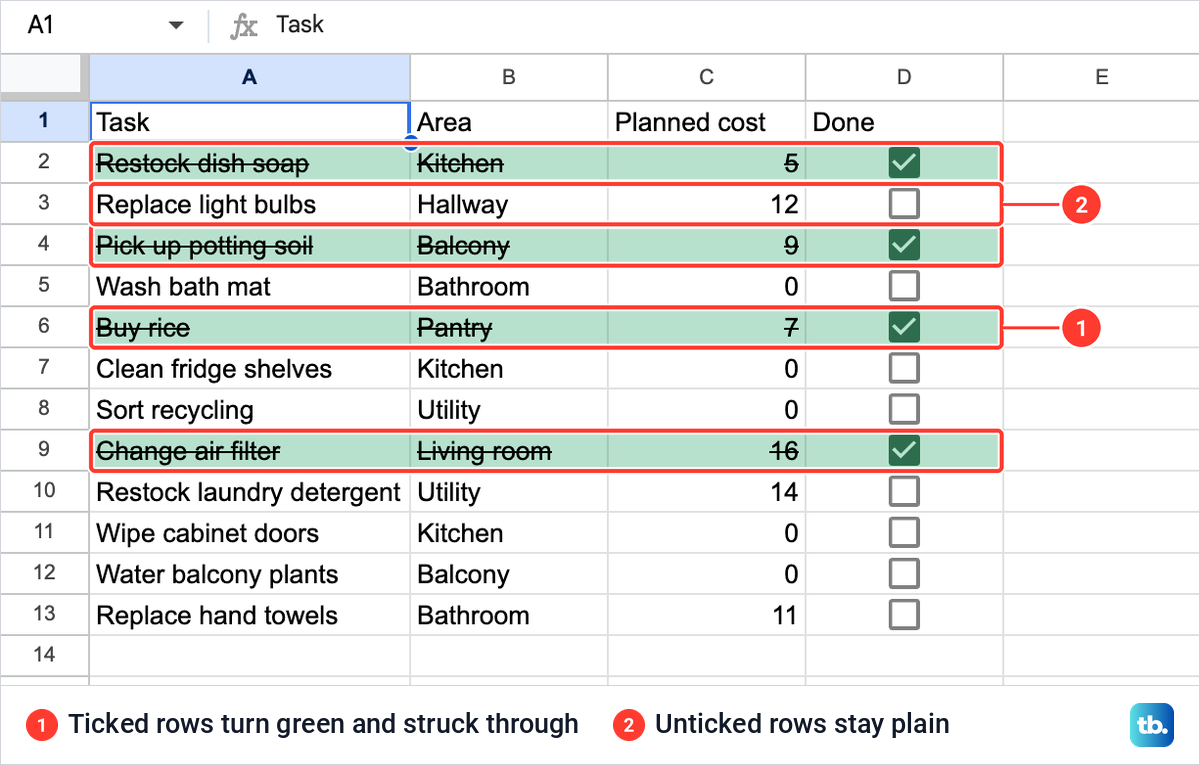Select the Restock dish soap cell

[x=250, y=163]
